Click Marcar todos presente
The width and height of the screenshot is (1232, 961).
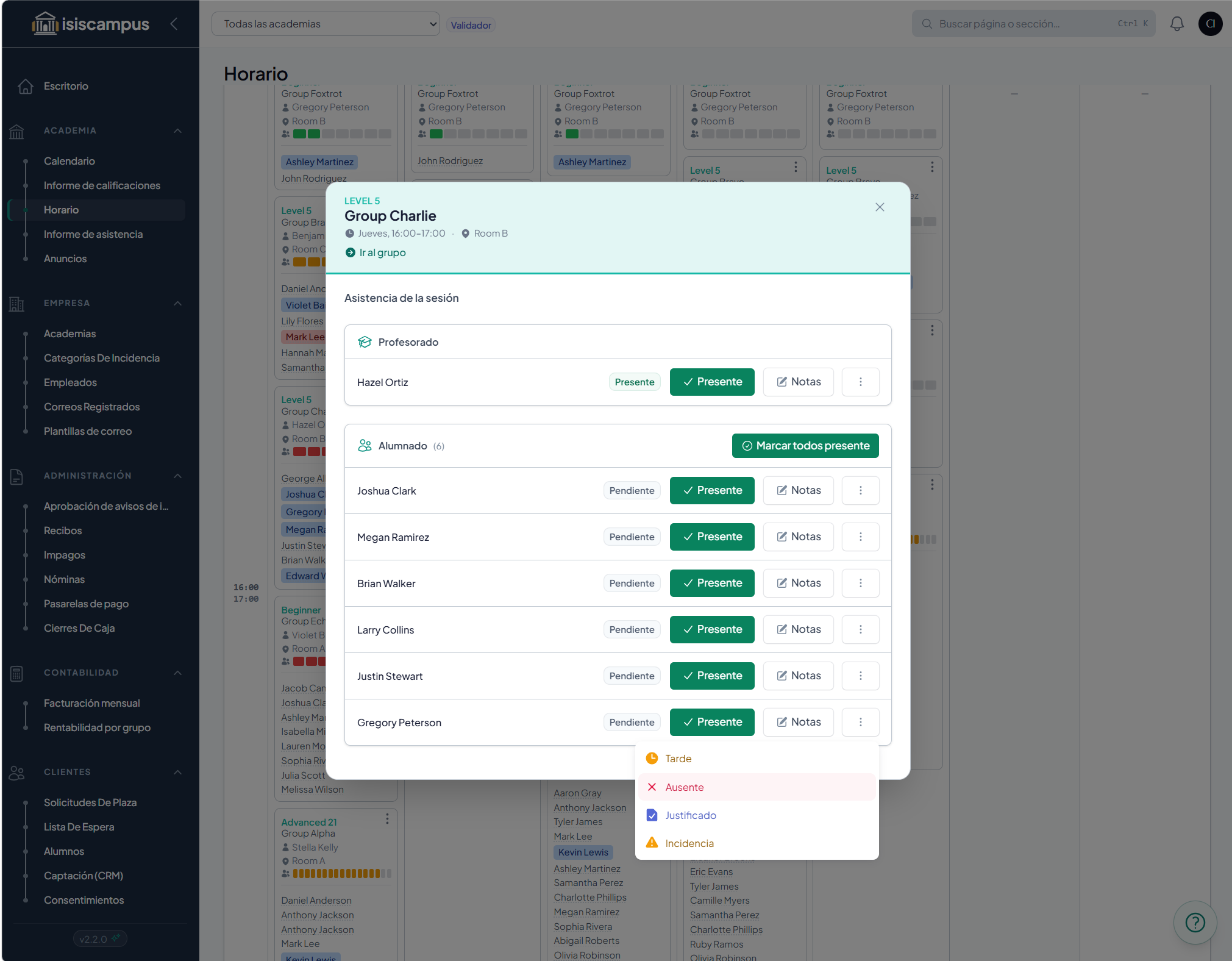click(x=805, y=446)
